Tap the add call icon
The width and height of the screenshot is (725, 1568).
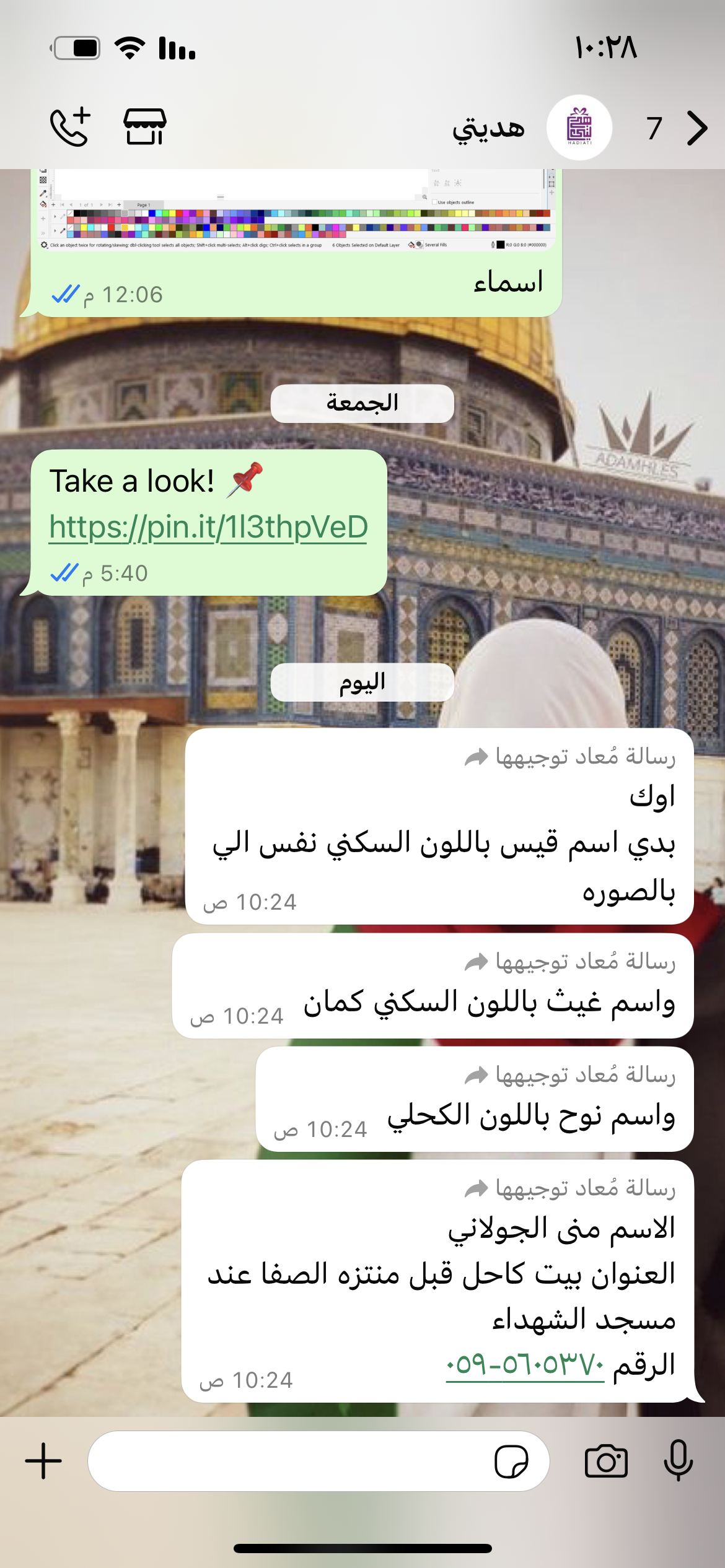[71, 127]
